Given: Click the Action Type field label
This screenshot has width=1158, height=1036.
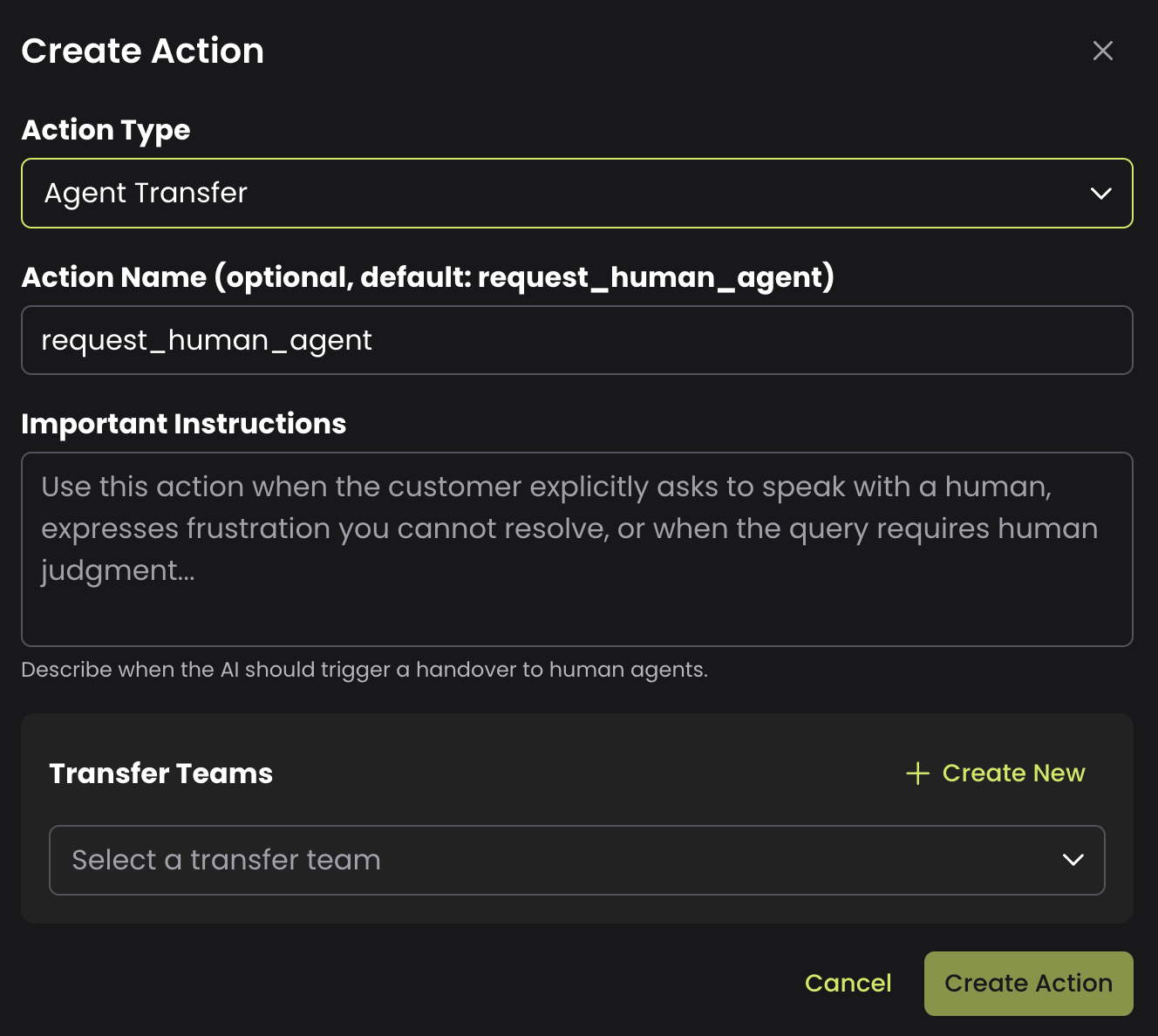Looking at the screenshot, I should [x=106, y=130].
